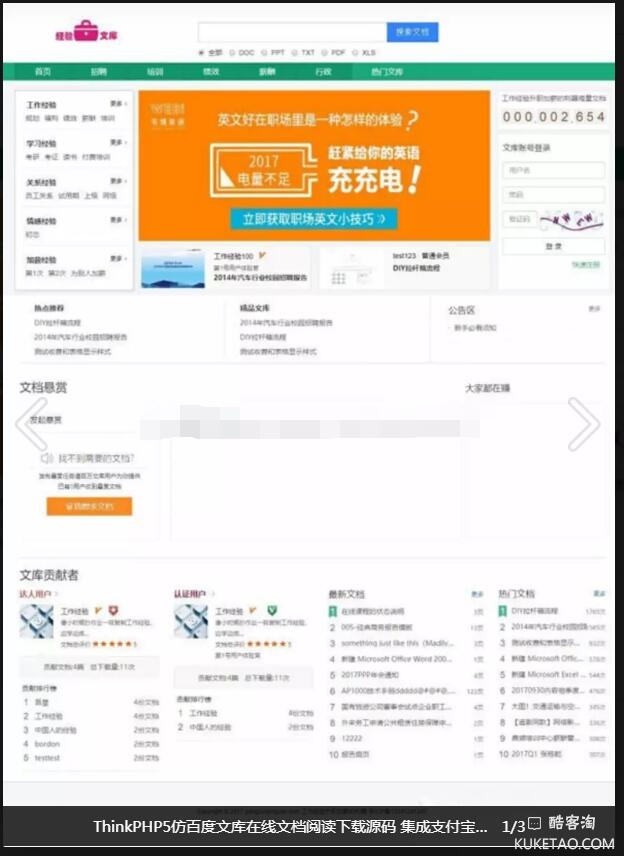This screenshot has height=856, width=624.
Task: Click the green rank-1 marker in 热门文档 list
Action: tap(502, 611)
